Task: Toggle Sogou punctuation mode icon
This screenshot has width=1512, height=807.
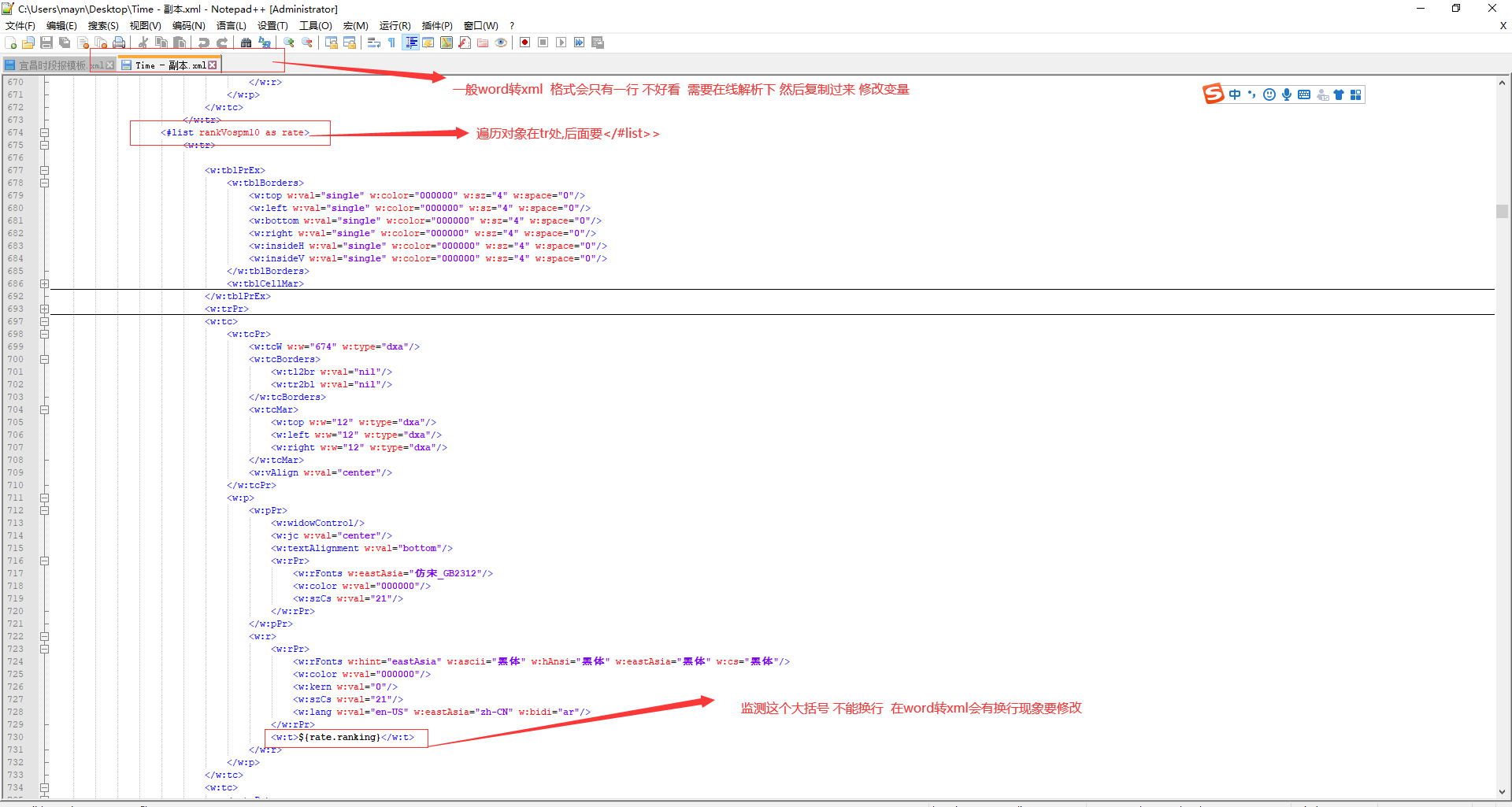Action: [x=1251, y=94]
